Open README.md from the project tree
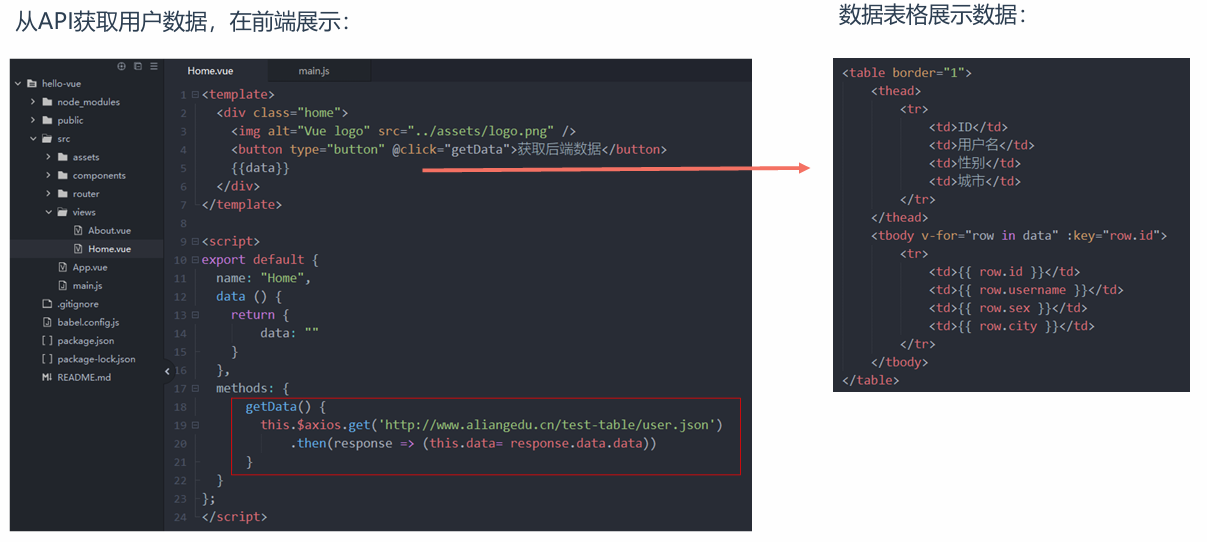The height and width of the screenshot is (542, 1207). coord(84,378)
